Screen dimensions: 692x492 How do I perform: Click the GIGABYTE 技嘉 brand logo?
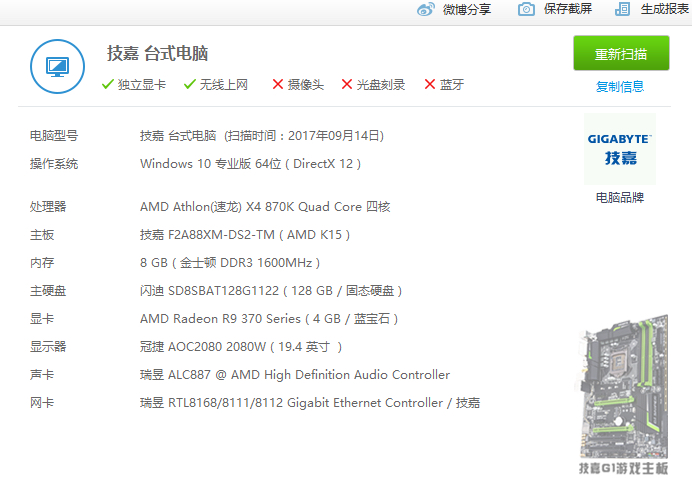620,149
